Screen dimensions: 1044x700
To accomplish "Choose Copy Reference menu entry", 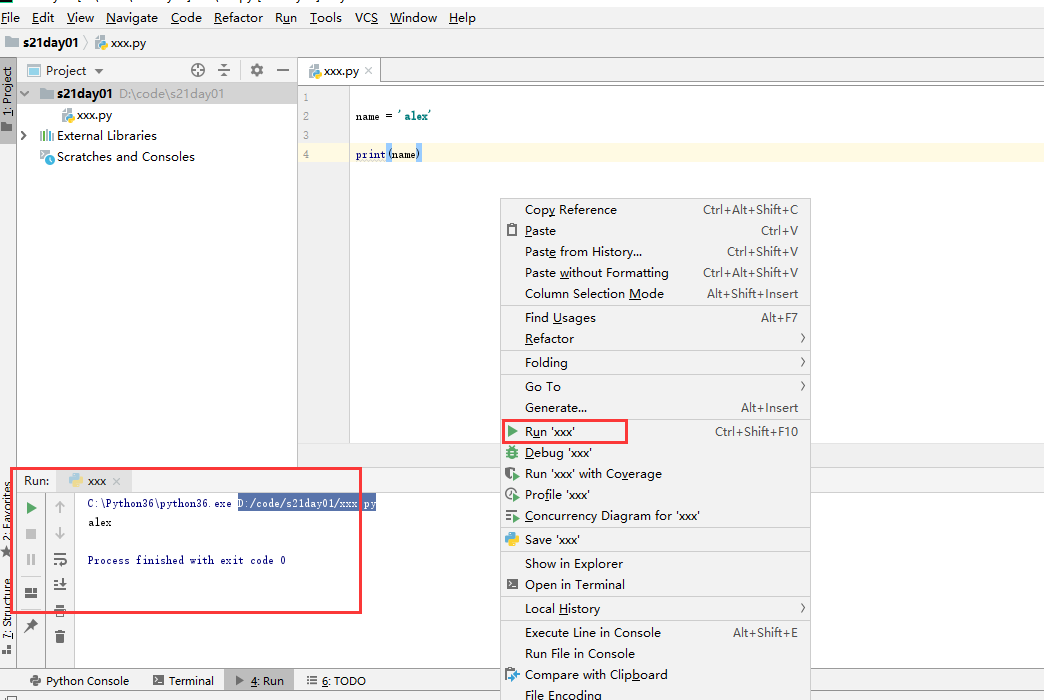I will (x=655, y=210).
